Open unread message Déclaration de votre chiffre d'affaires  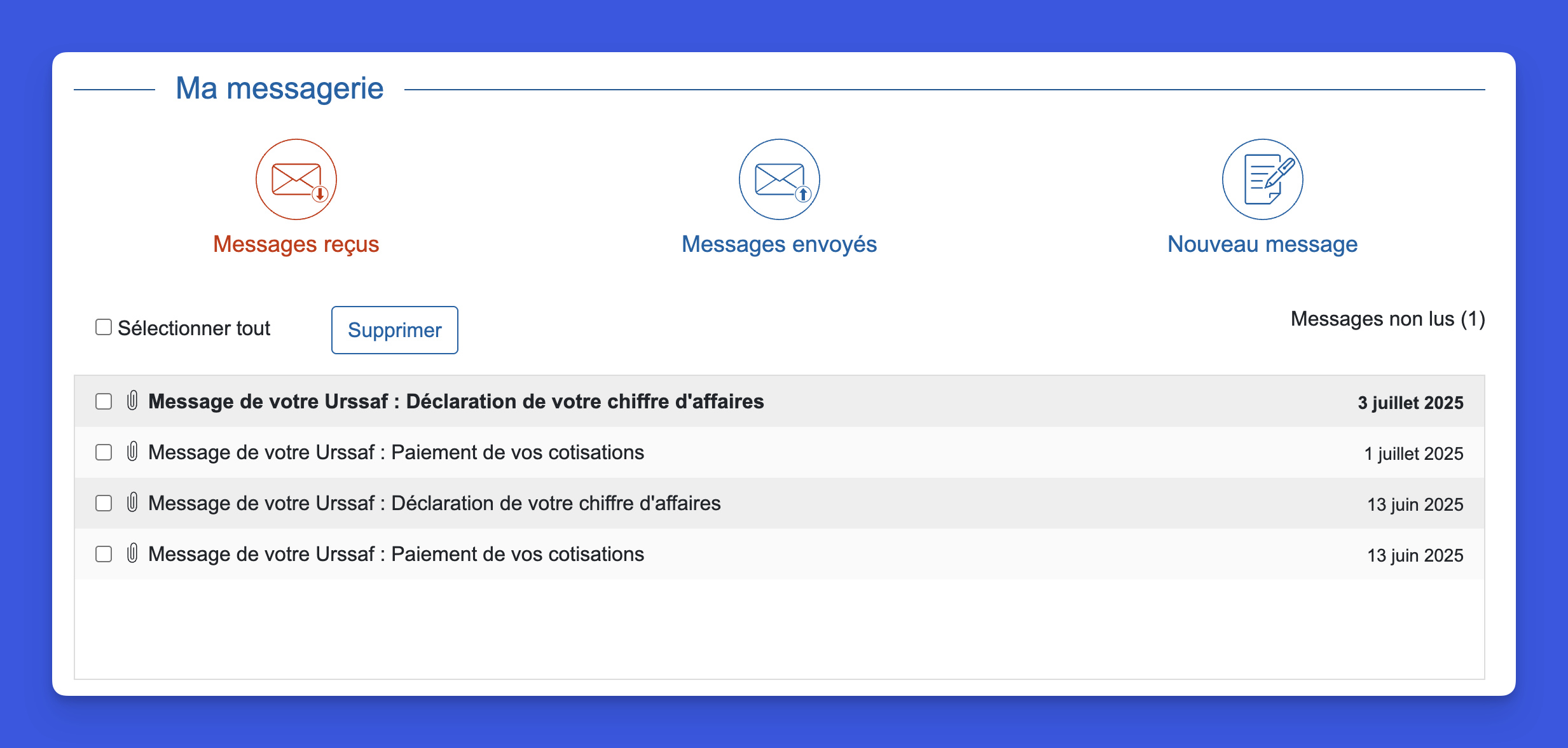456,401
